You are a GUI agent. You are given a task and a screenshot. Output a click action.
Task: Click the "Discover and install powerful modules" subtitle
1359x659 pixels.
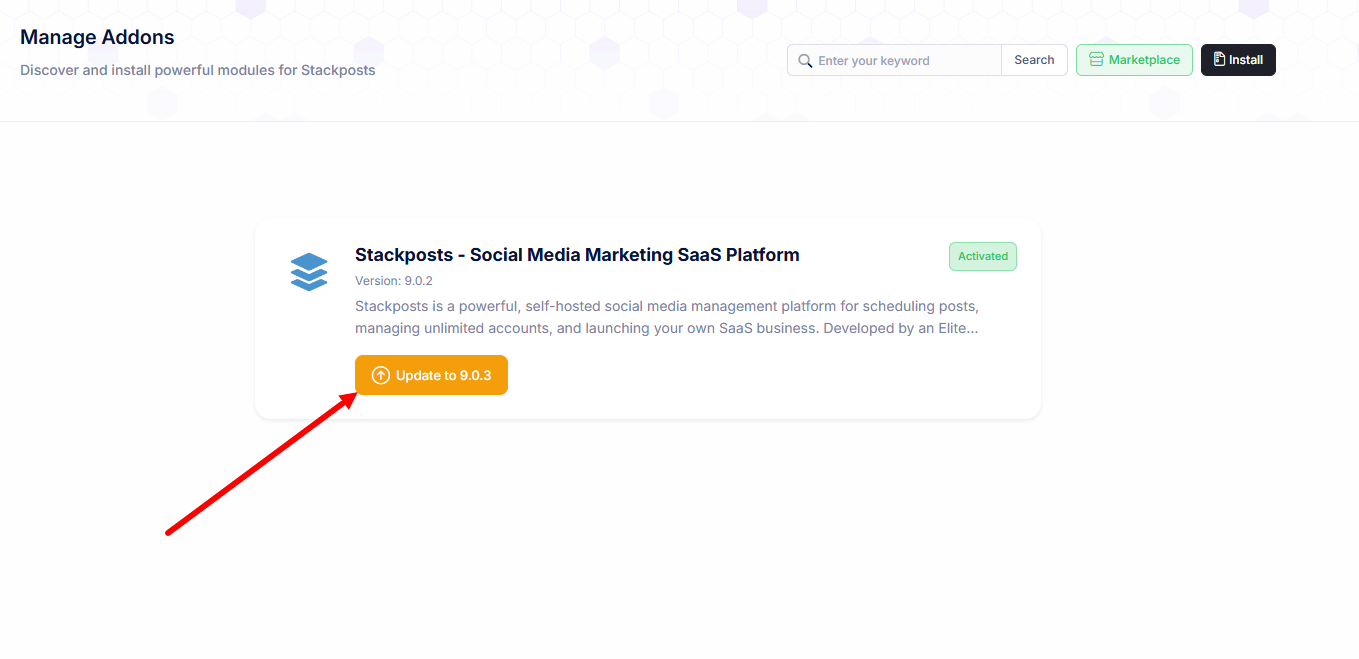pyautogui.click(x=197, y=70)
